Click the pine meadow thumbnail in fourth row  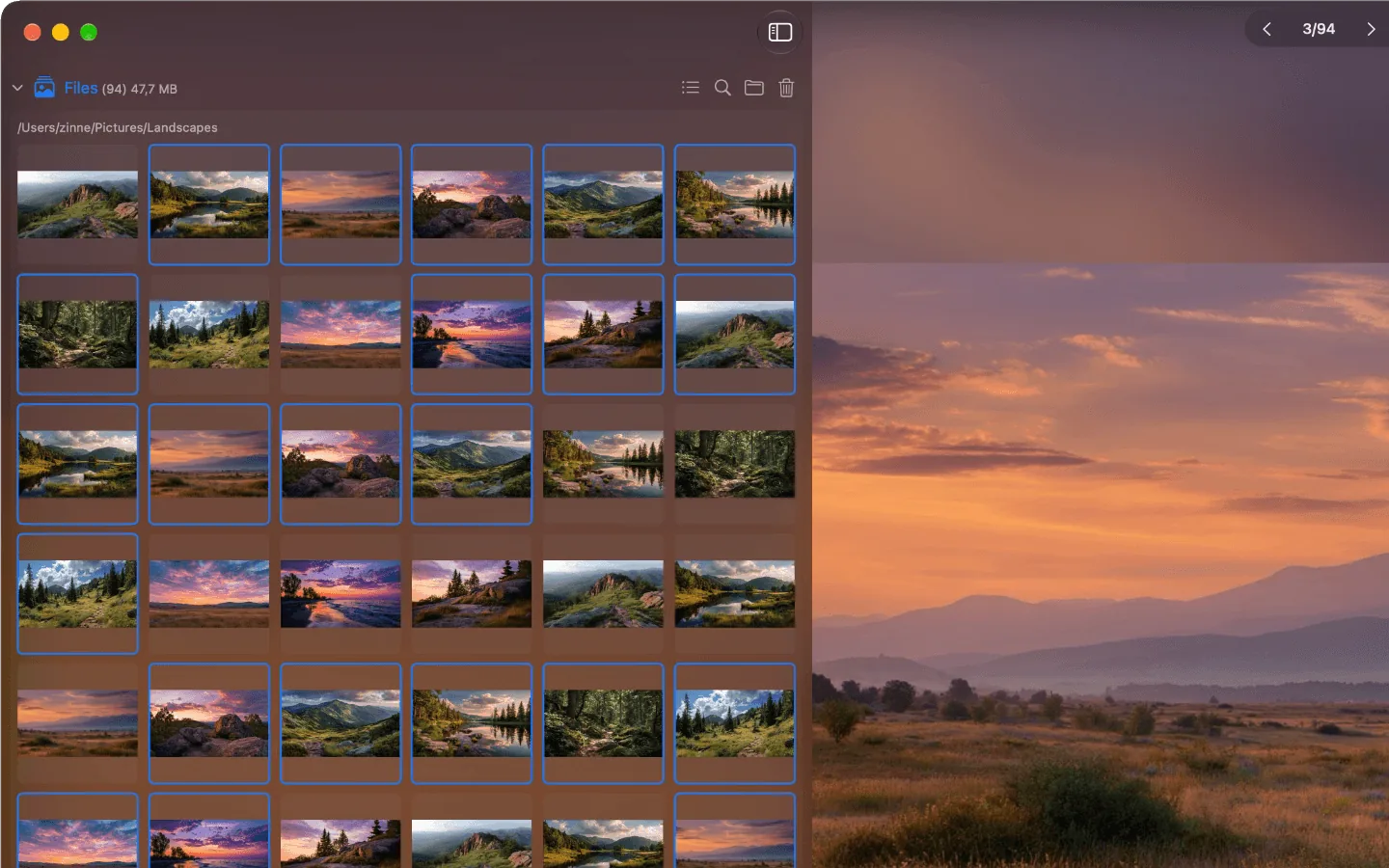point(77,594)
